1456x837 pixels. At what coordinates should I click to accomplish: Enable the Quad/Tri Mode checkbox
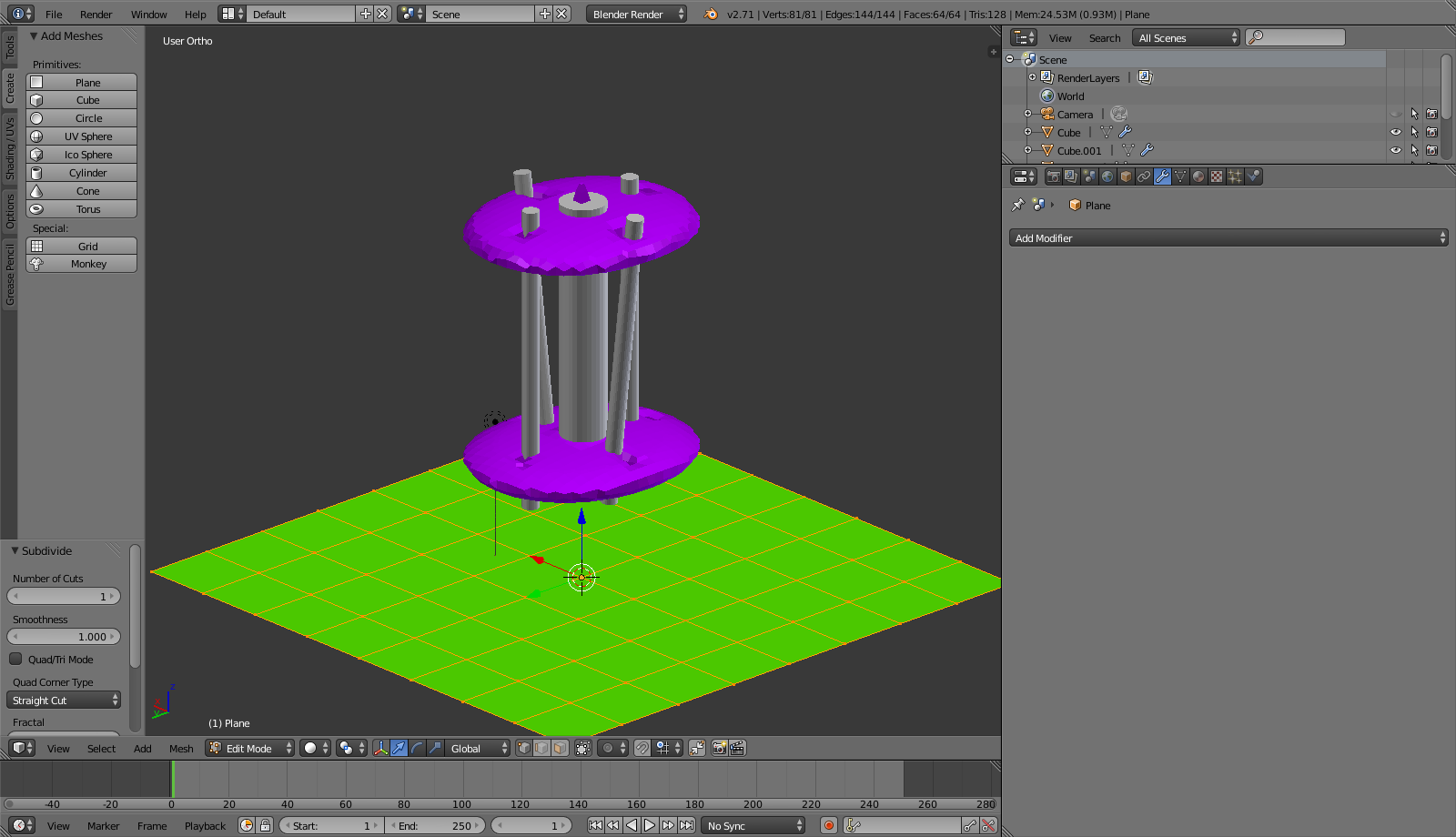click(x=15, y=659)
